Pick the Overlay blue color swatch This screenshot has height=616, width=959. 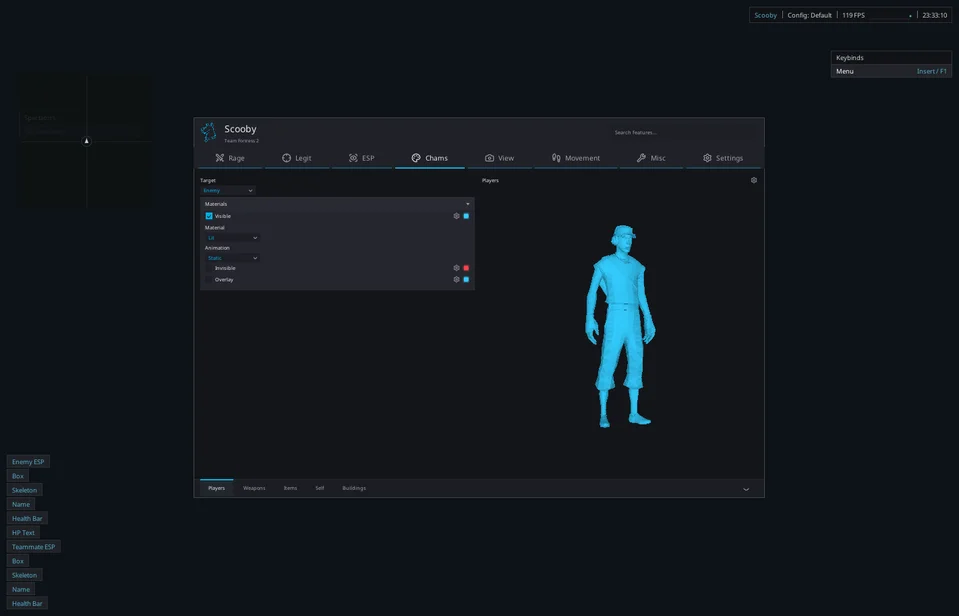click(x=466, y=280)
